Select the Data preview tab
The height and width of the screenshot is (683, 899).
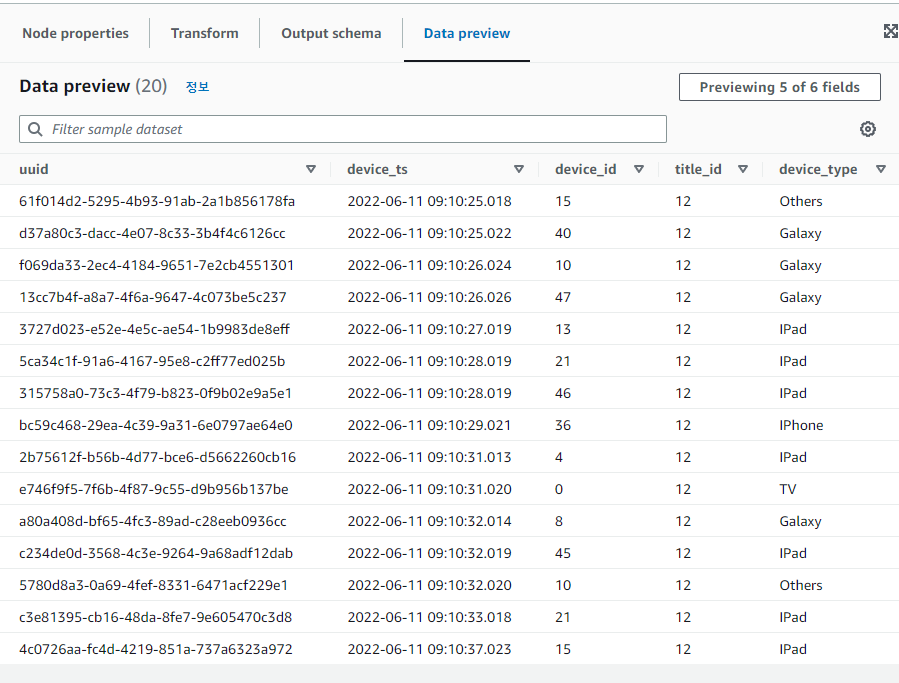[x=467, y=33]
